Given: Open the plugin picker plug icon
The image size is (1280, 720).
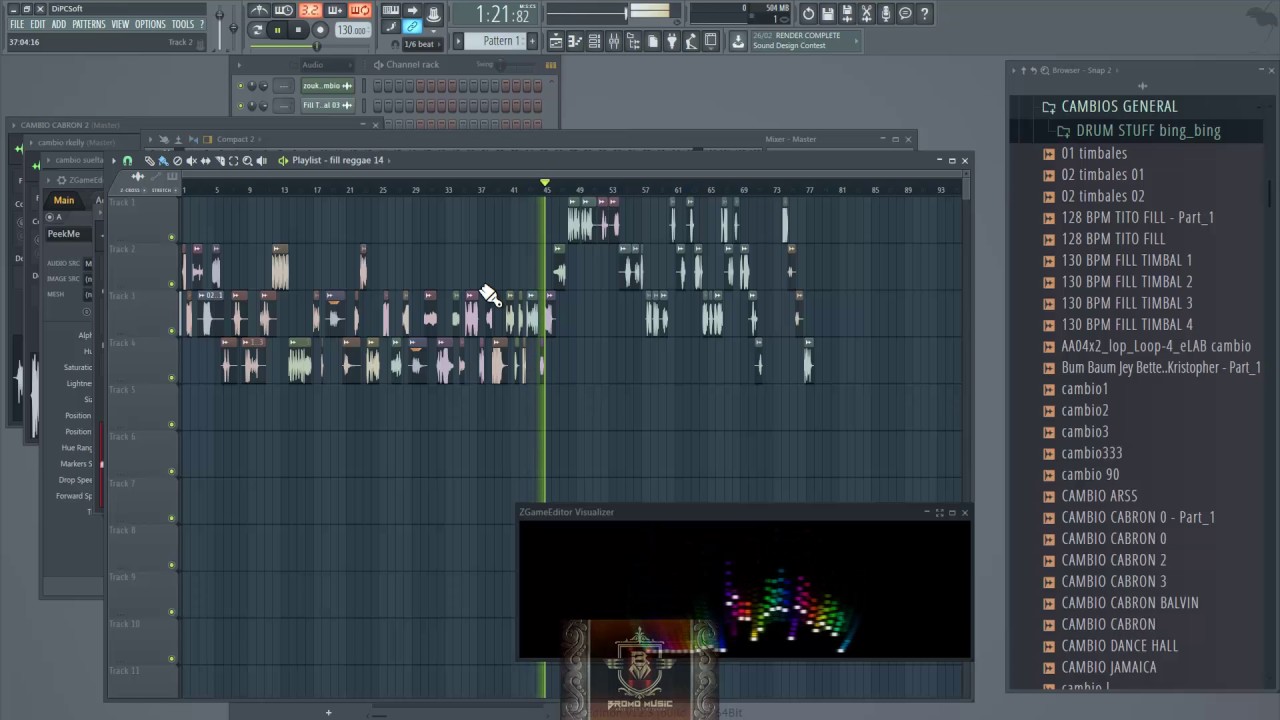Looking at the screenshot, I should pyautogui.click(x=672, y=41).
